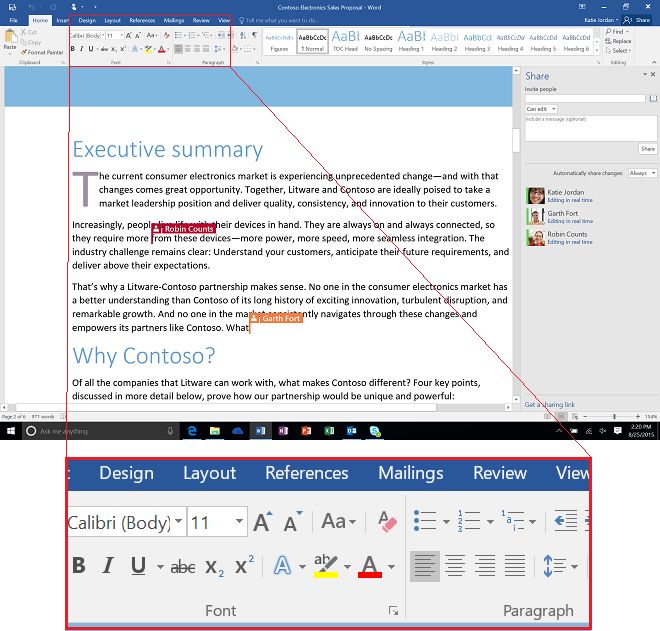Toggle Show/Hide paragraph marks (¶)
This screenshot has width=660, height=631.
(255, 35)
